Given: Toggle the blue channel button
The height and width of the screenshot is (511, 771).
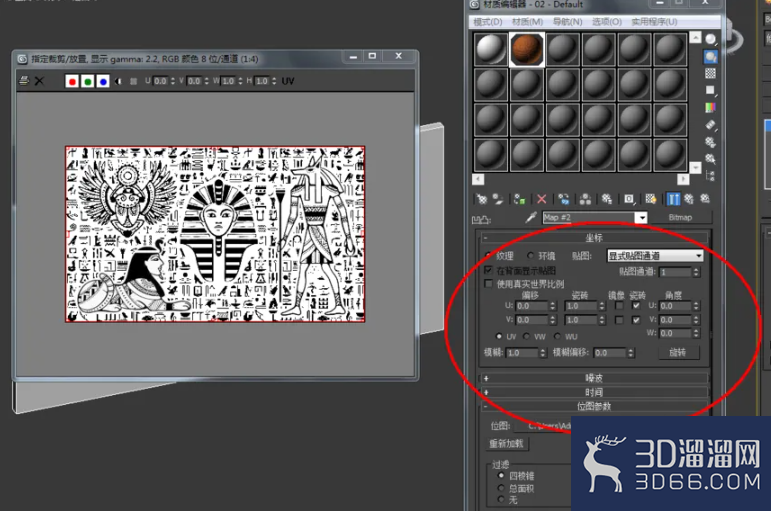Looking at the screenshot, I should click(103, 81).
